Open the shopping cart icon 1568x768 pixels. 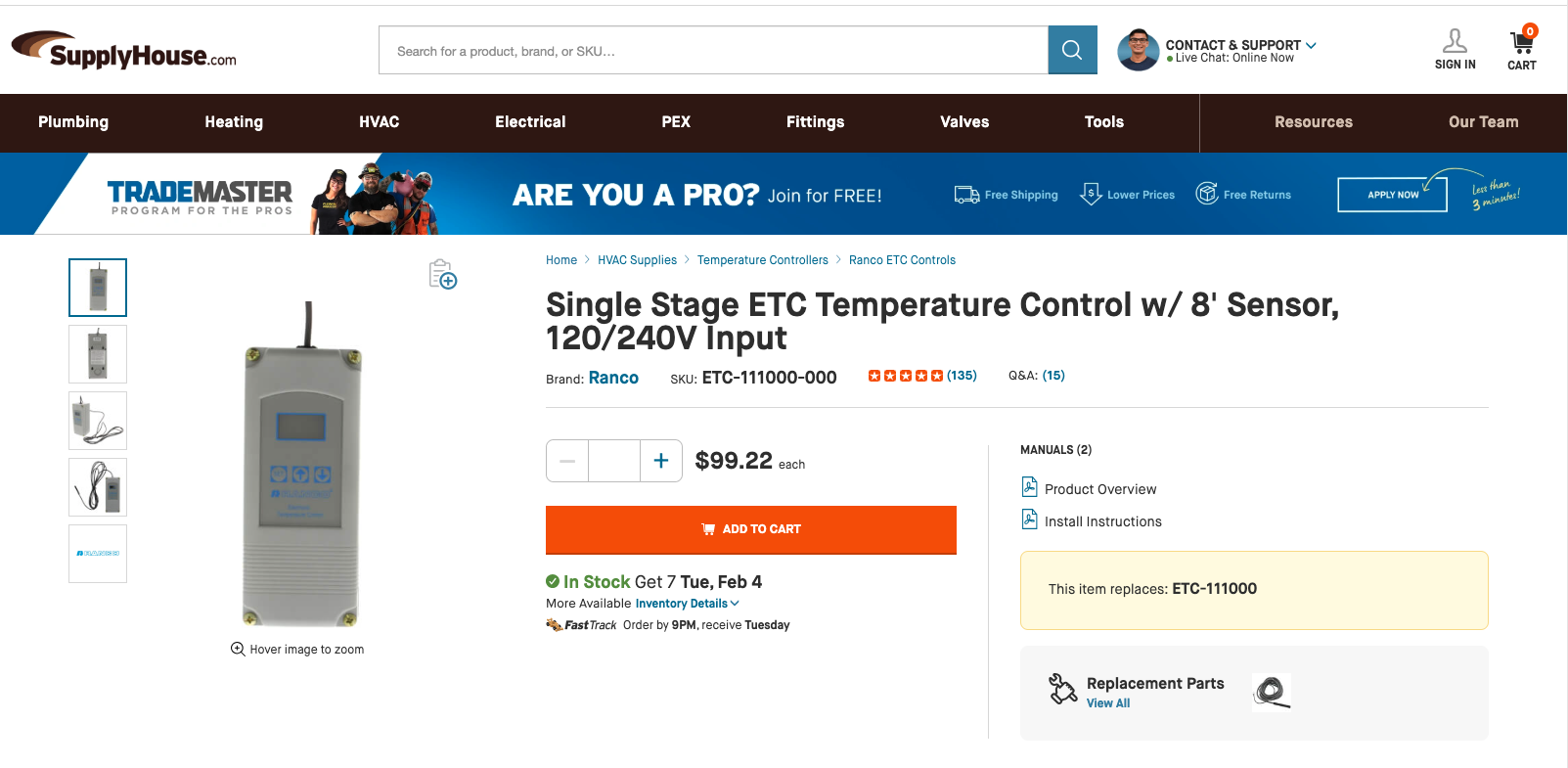coord(1521,43)
